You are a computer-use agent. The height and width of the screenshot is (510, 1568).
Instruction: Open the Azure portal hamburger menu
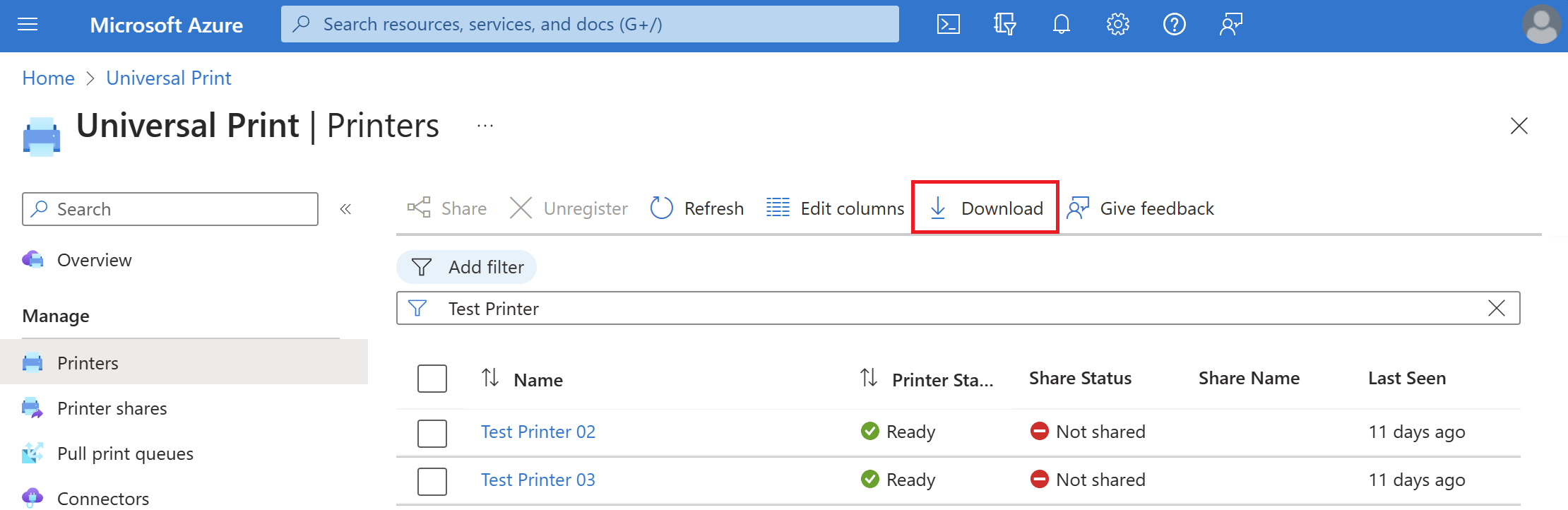pos(28,25)
